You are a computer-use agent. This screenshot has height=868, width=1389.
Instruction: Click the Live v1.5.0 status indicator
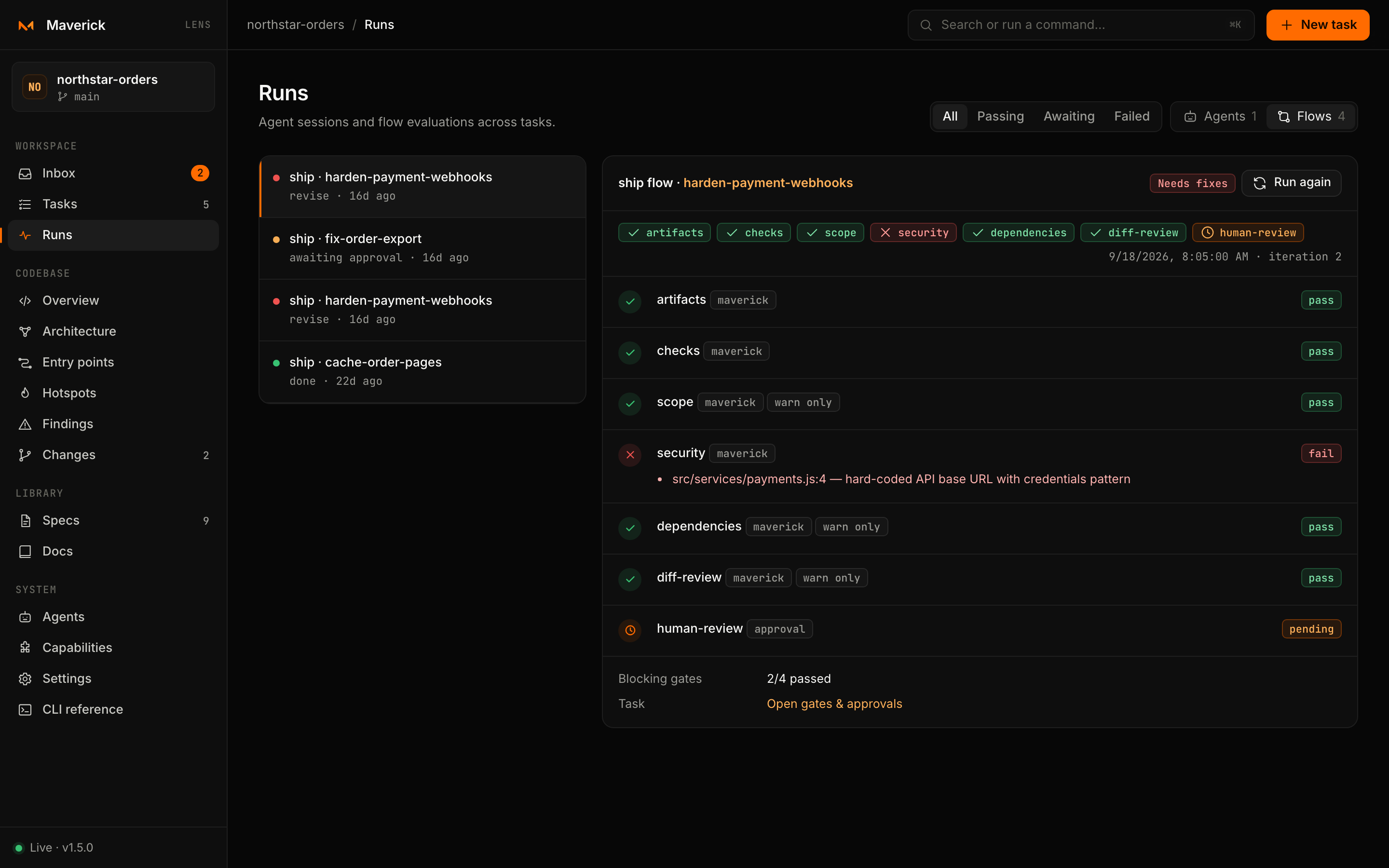(x=54, y=848)
